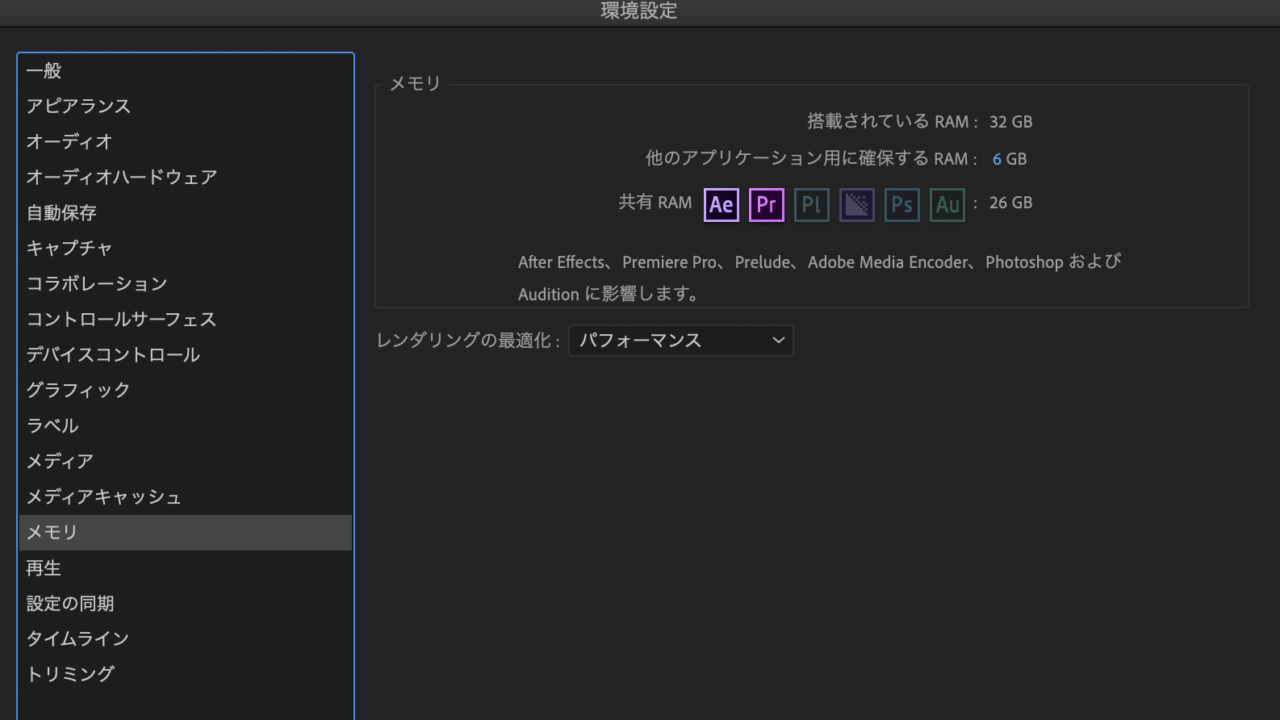Click the 共有 RAM label
This screenshot has width=1280, height=720.
point(655,203)
